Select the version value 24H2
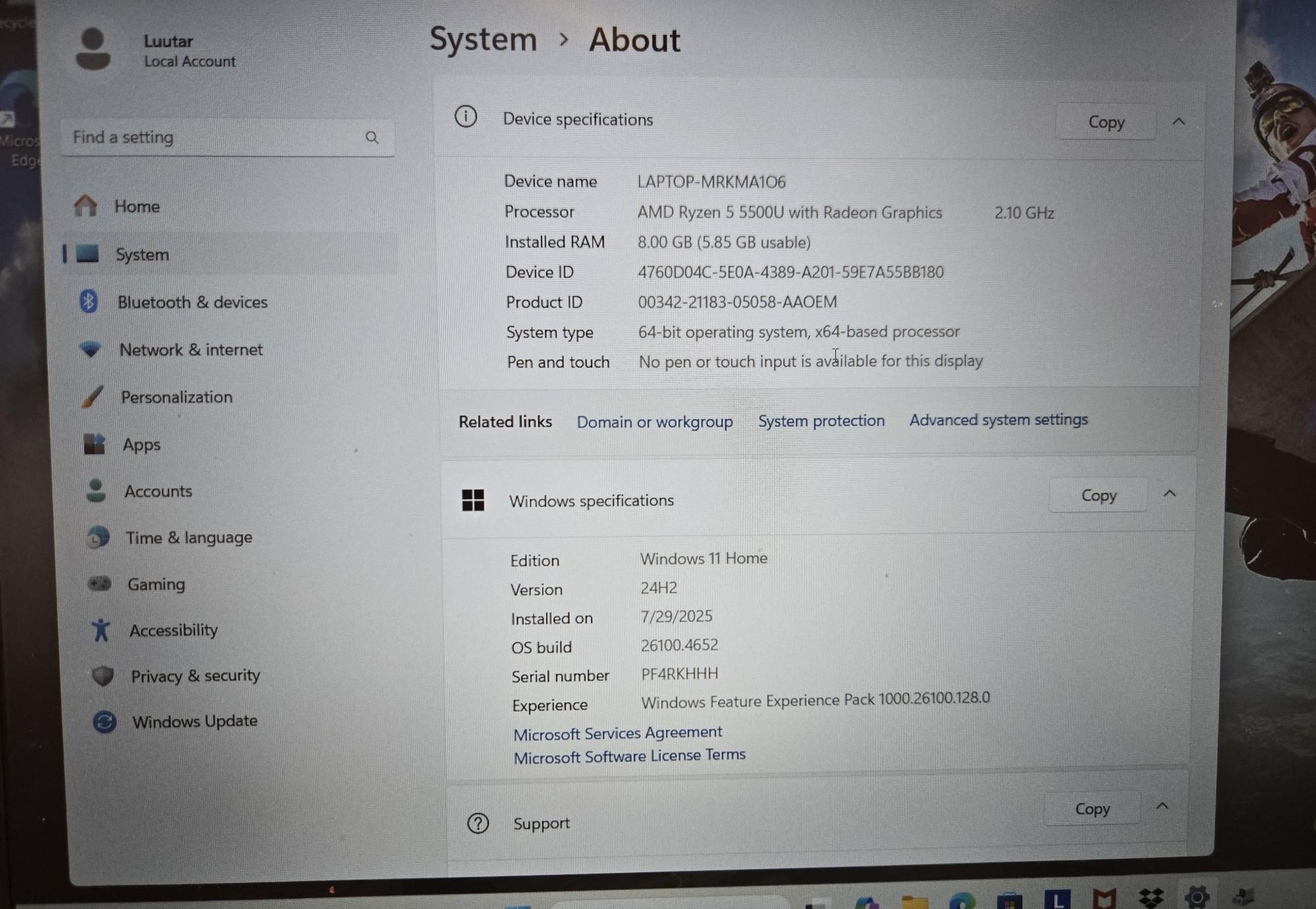Screen dimensions: 1316x909 tap(659, 587)
